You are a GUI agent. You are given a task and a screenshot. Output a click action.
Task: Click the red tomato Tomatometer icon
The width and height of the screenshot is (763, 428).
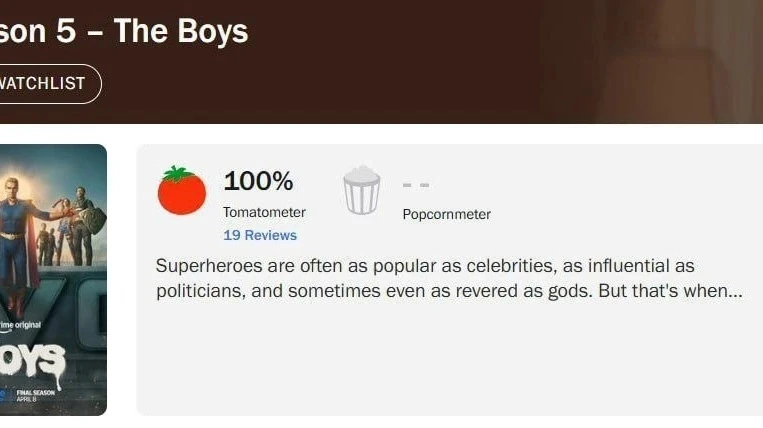(181, 190)
